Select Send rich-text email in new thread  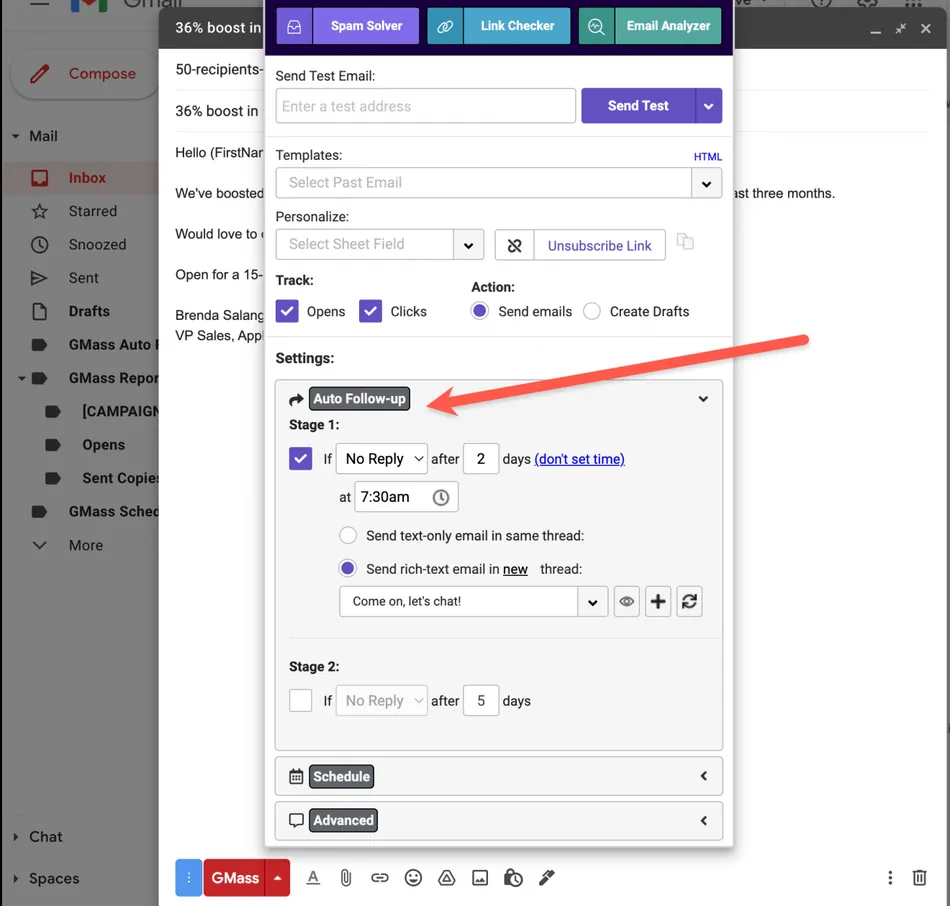click(348, 568)
